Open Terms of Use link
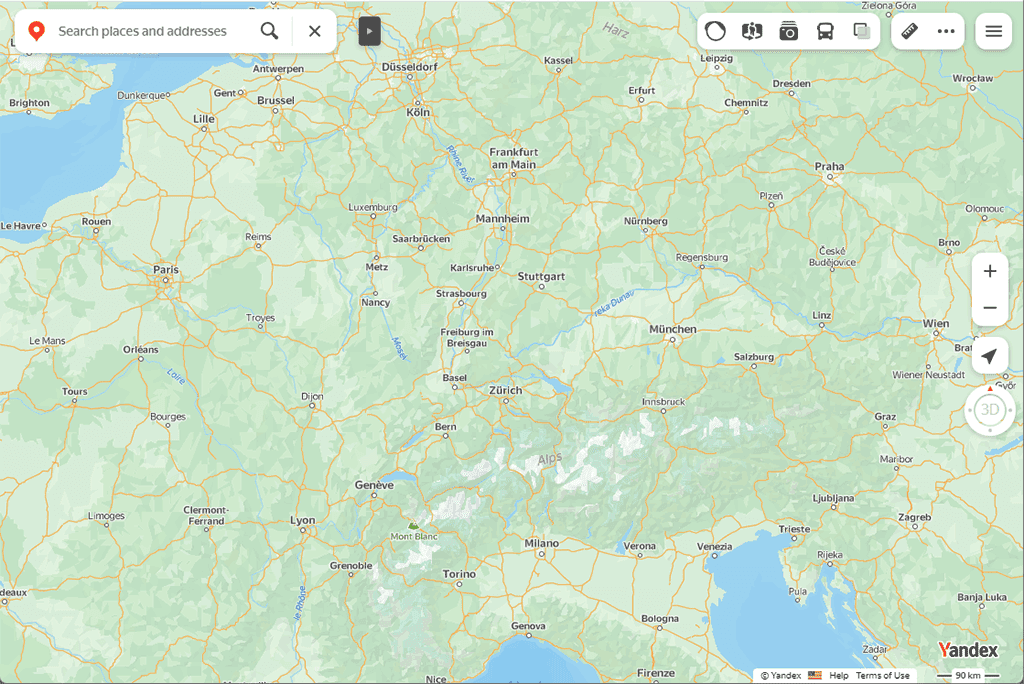1024x684 pixels. click(x=882, y=676)
